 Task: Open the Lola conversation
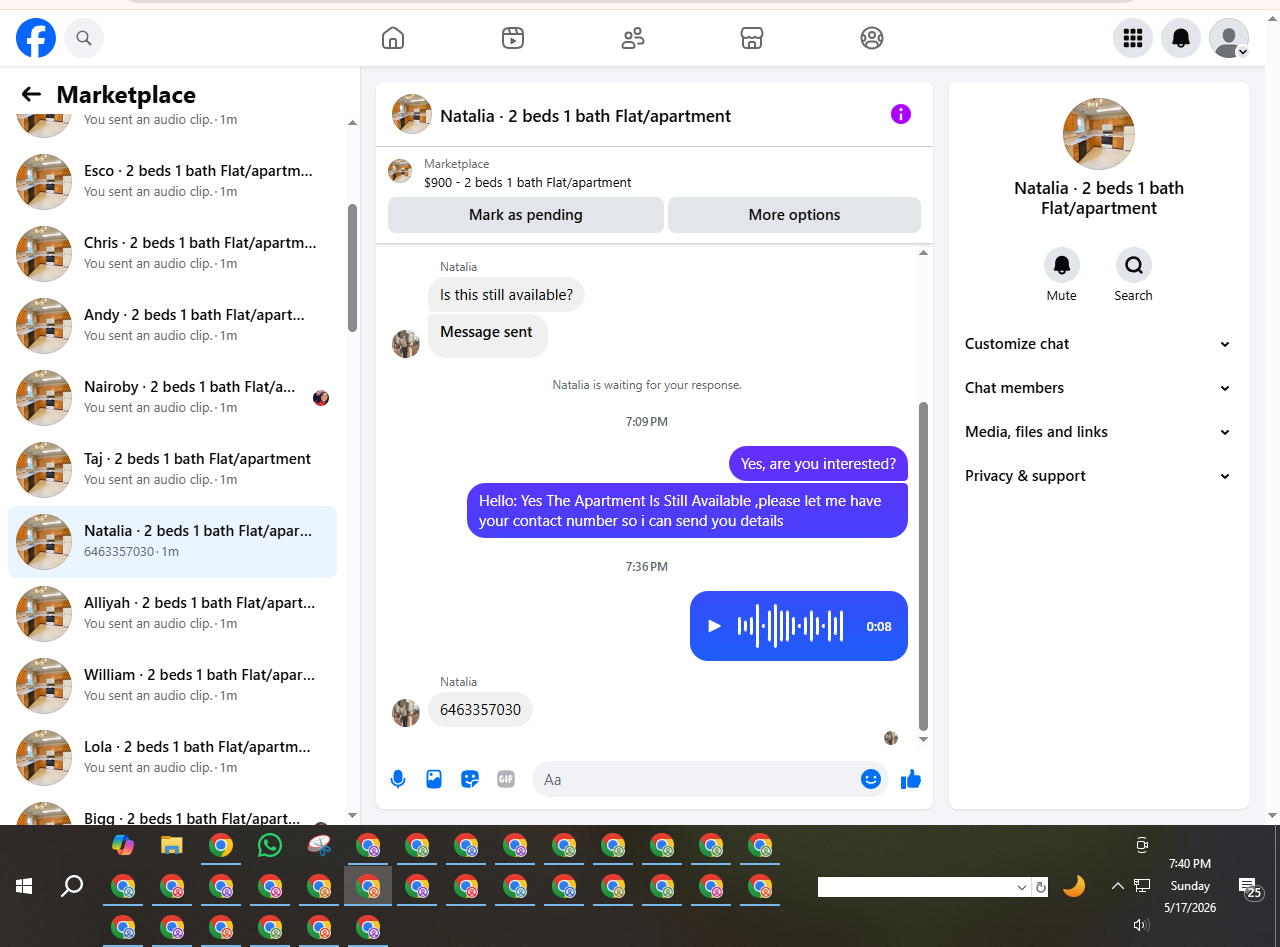coord(172,757)
